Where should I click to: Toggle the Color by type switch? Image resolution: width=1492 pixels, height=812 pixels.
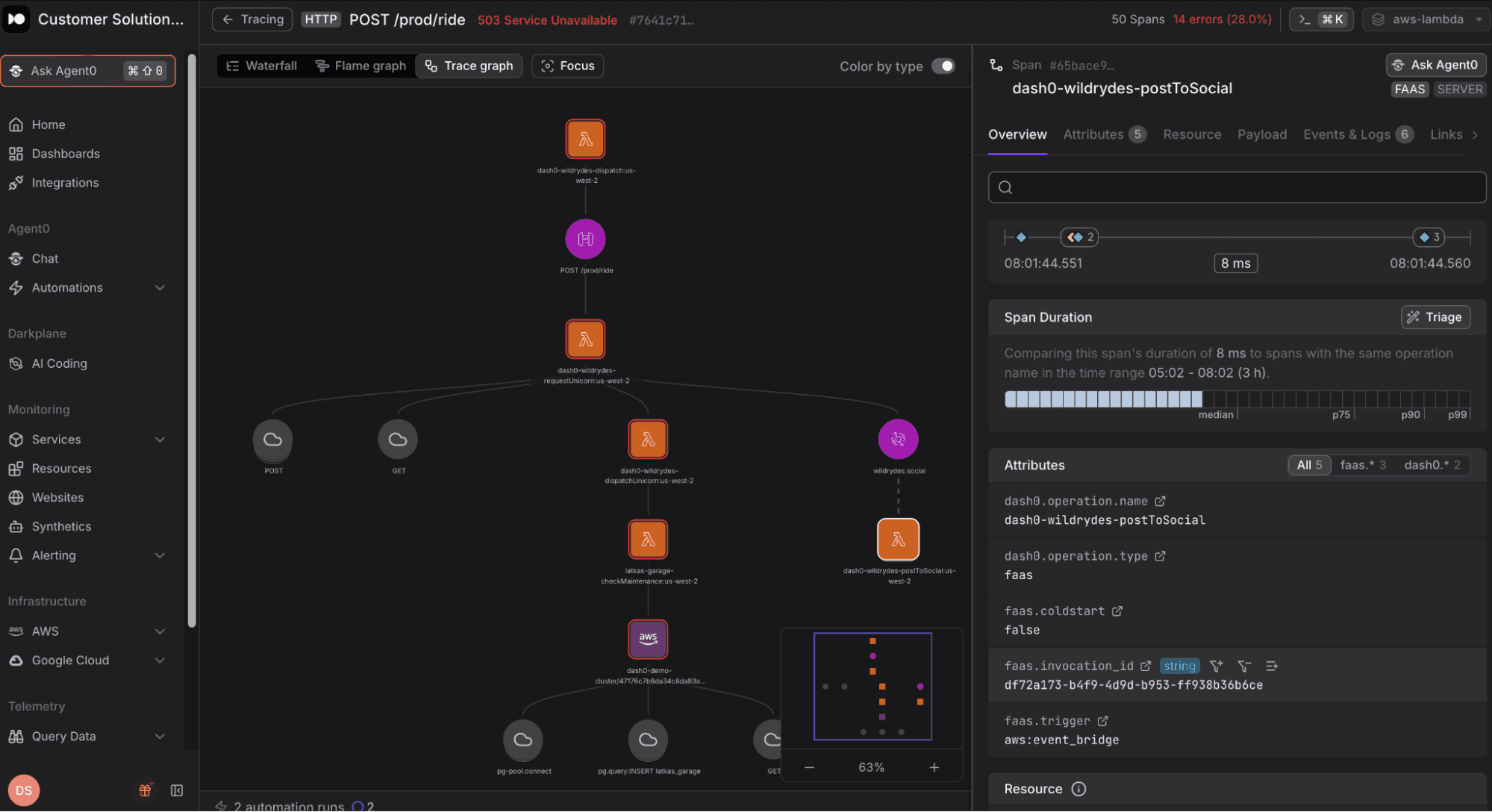pyautogui.click(x=943, y=66)
